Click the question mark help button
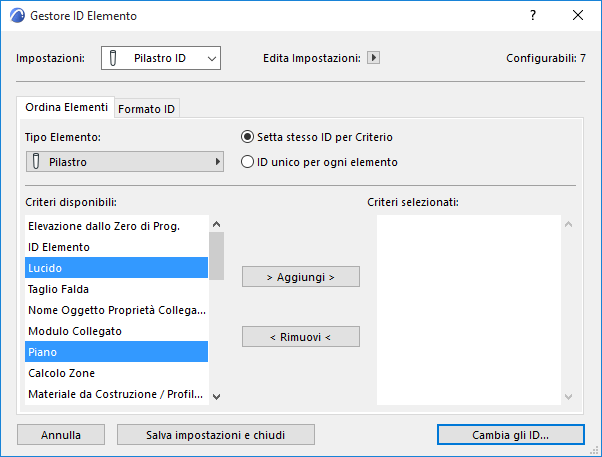This screenshot has width=602, height=457. coord(532,16)
